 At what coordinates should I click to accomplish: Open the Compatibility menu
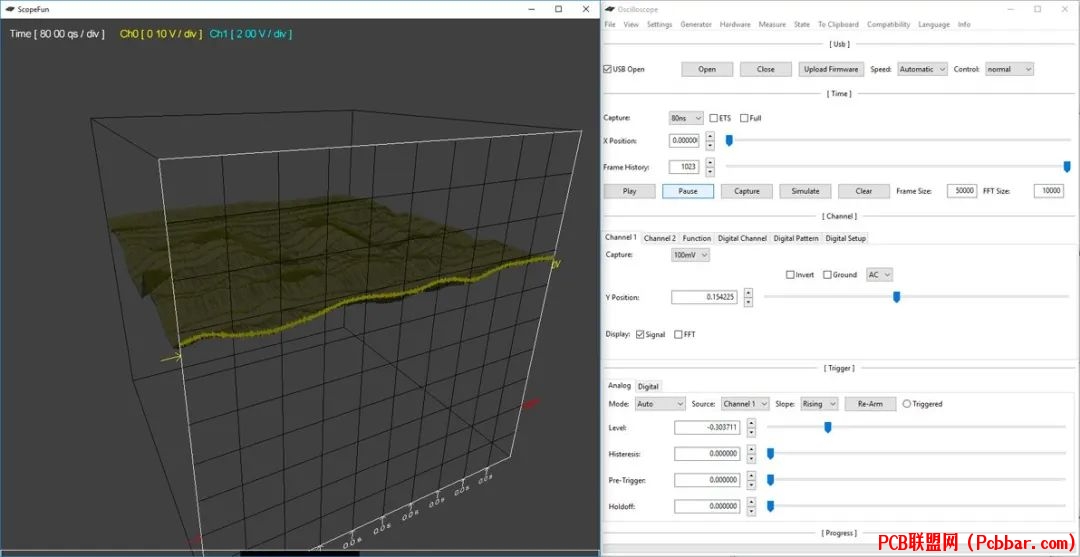tap(889, 24)
